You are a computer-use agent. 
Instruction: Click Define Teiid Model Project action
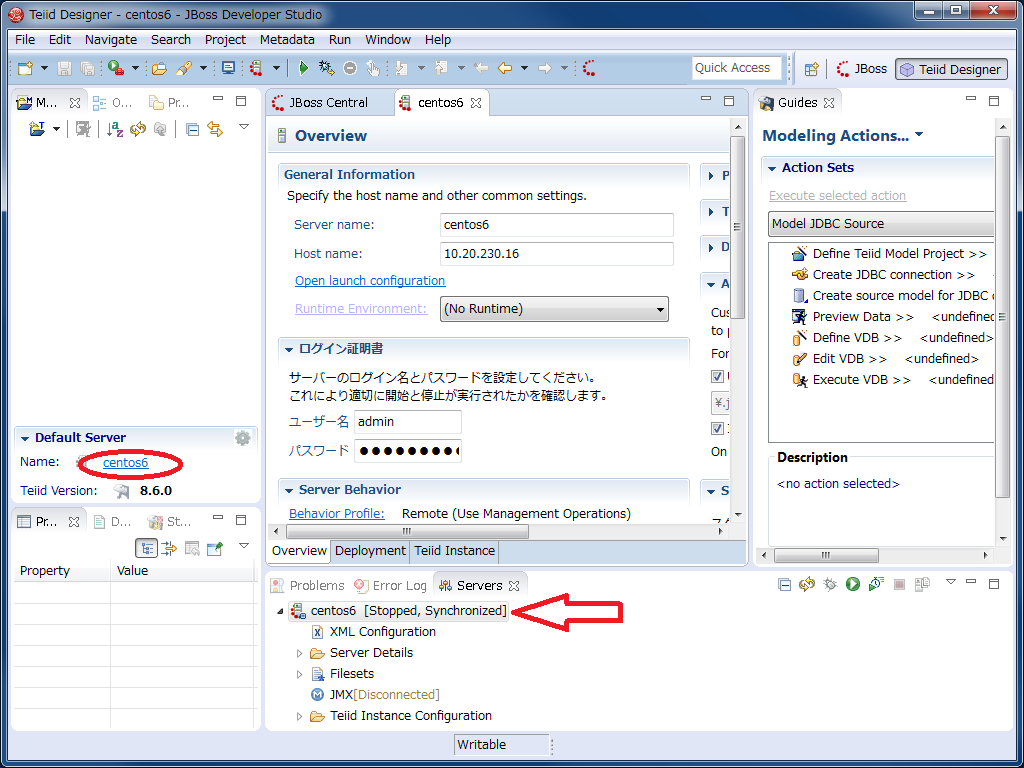(x=889, y=253)
